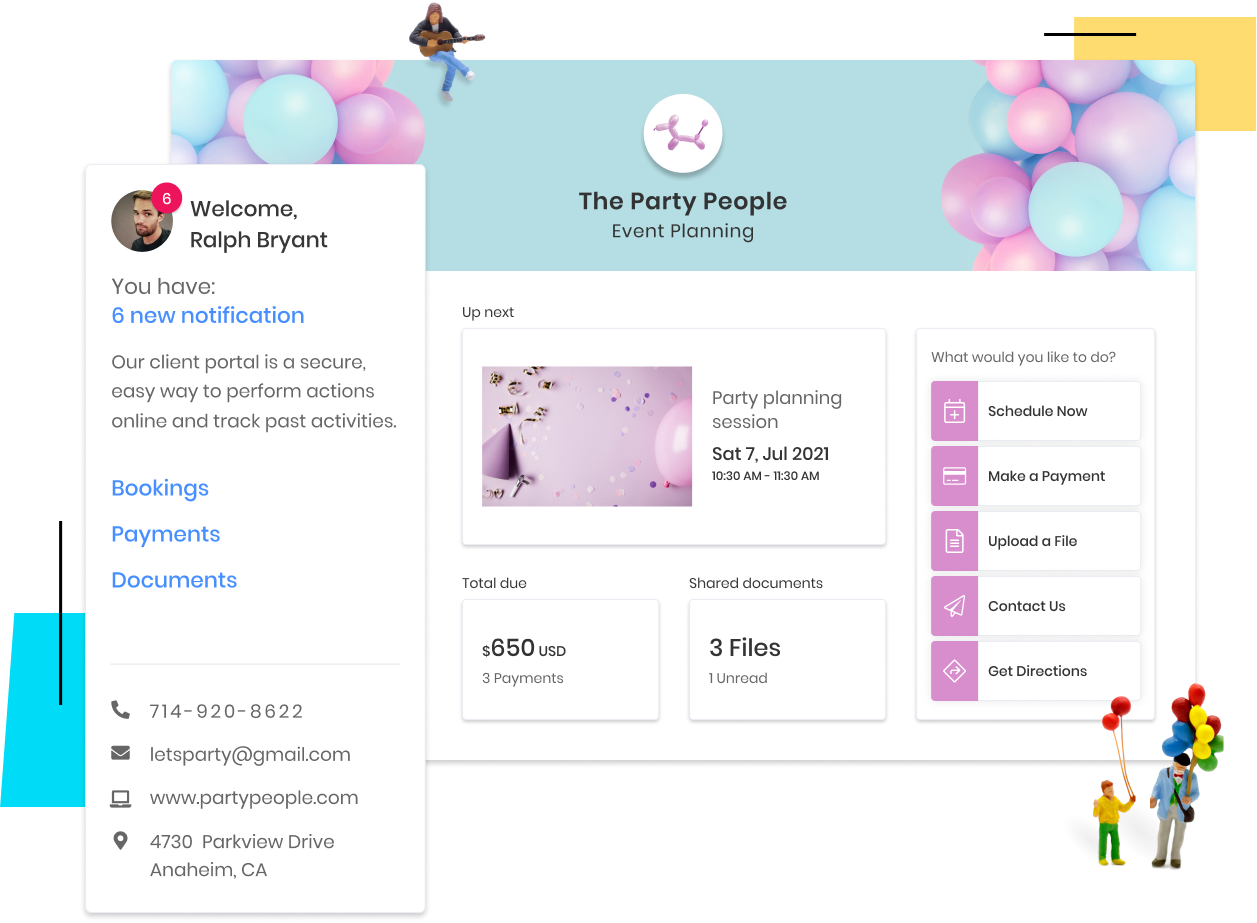Open the 6 new notification link
Image resolution: width=1257 pixels, height=923 pixels.
208,315
